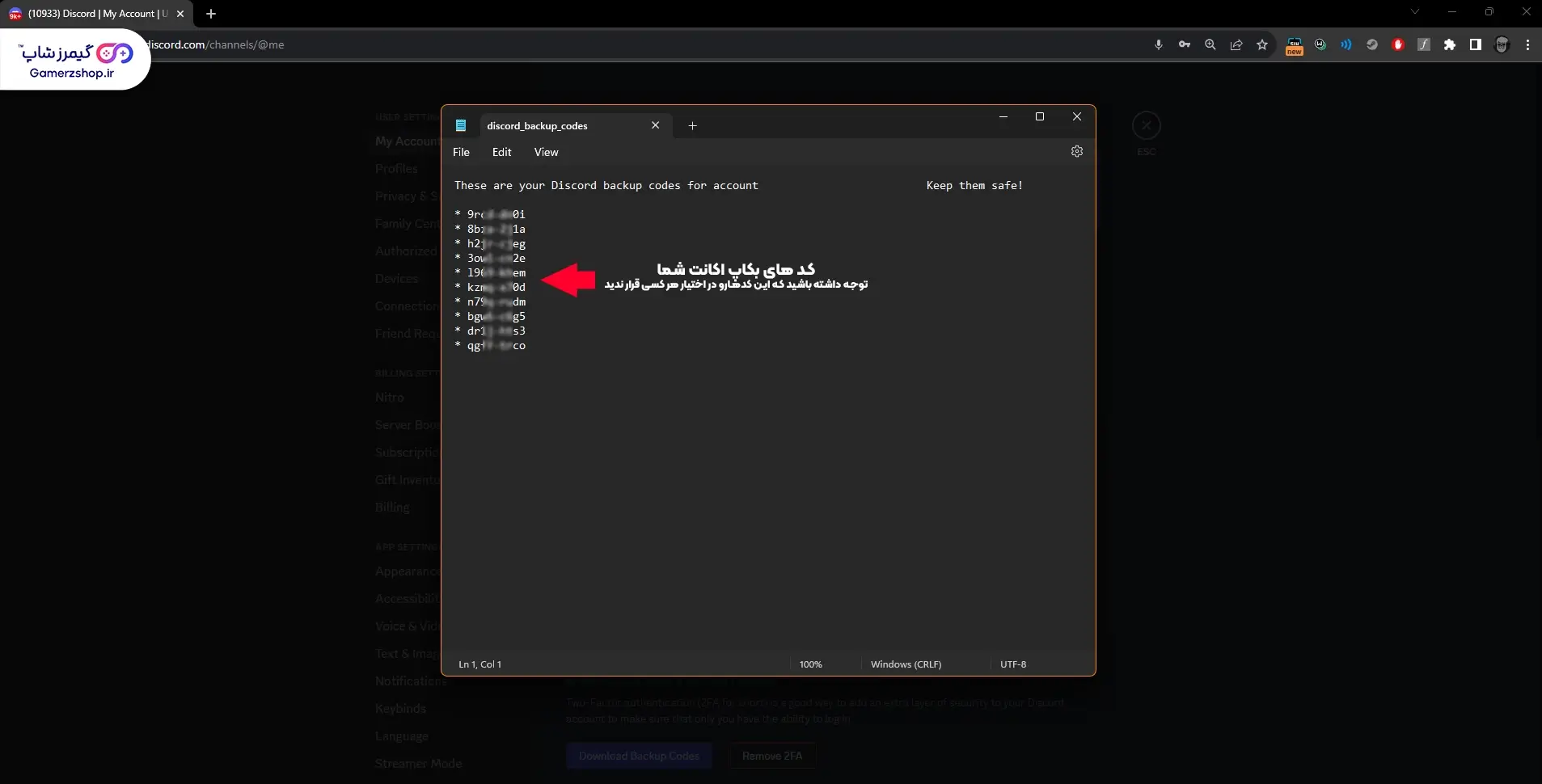Select the Discord My Account browser tab
The width and height of the screenshot is (1542, 784).
tap(97, 14)
